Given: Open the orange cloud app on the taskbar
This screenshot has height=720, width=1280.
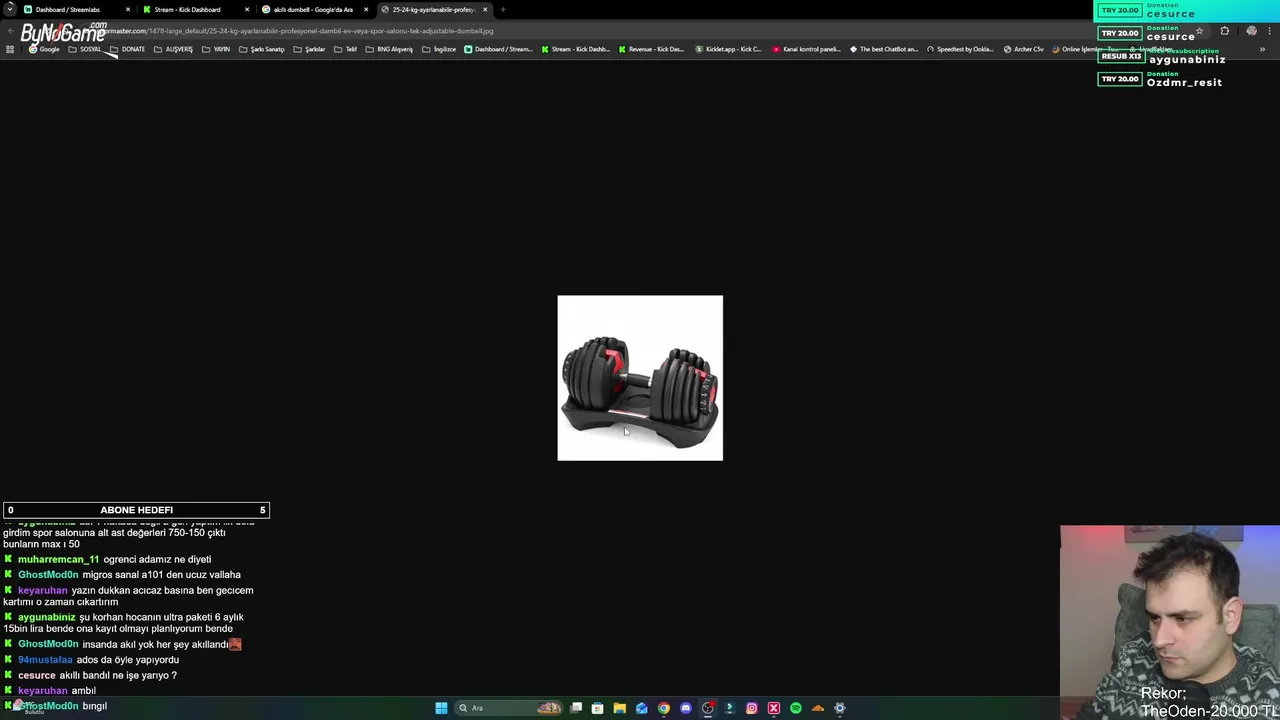Looking at the screenshot, I should click(x=817, y=708).
